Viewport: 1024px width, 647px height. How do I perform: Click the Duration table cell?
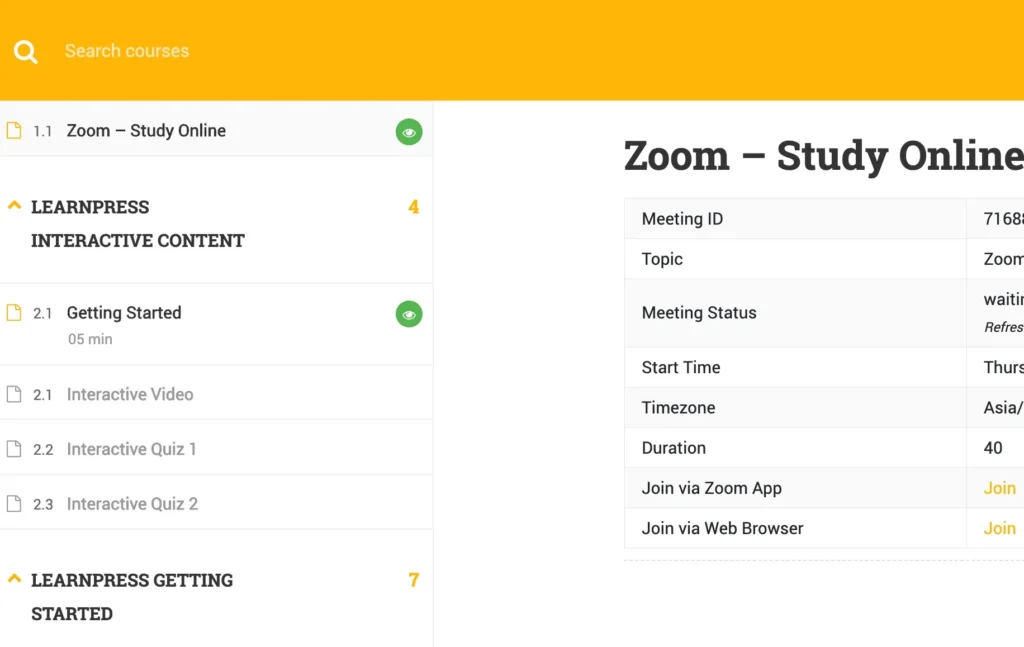[x=795, y=448]
